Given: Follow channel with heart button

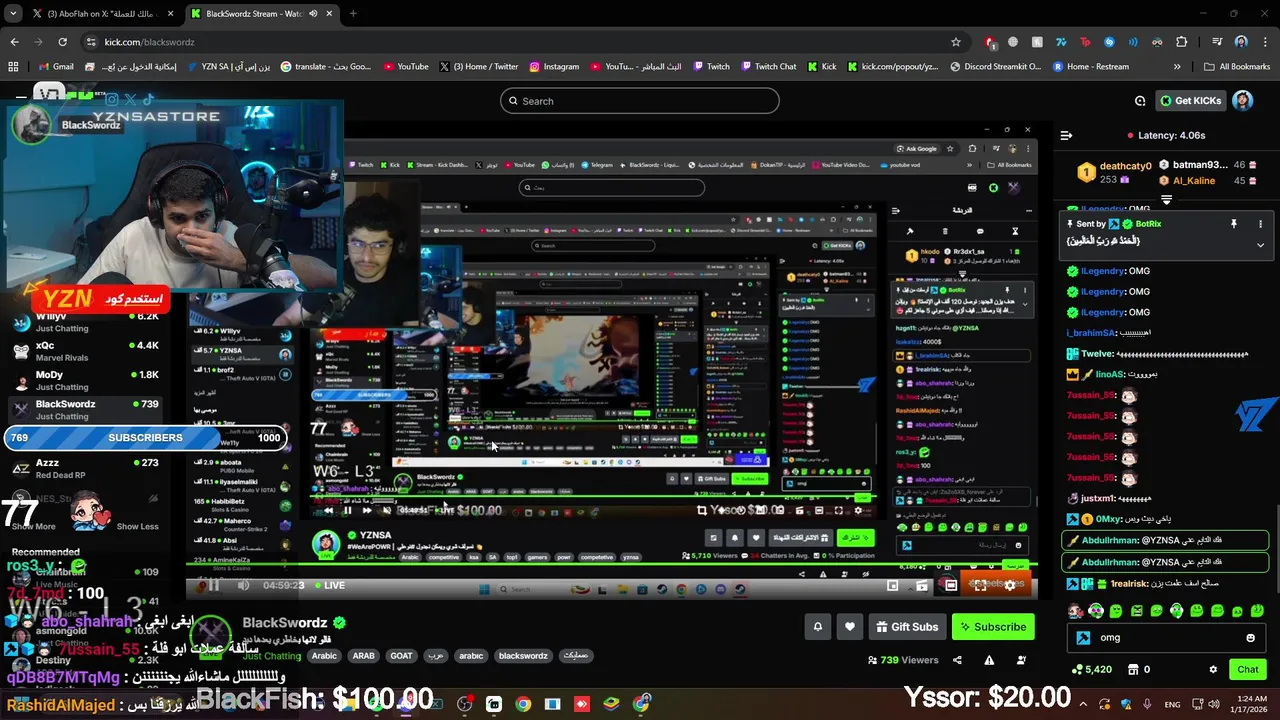Looking at the screenshot, I should 850,627.
